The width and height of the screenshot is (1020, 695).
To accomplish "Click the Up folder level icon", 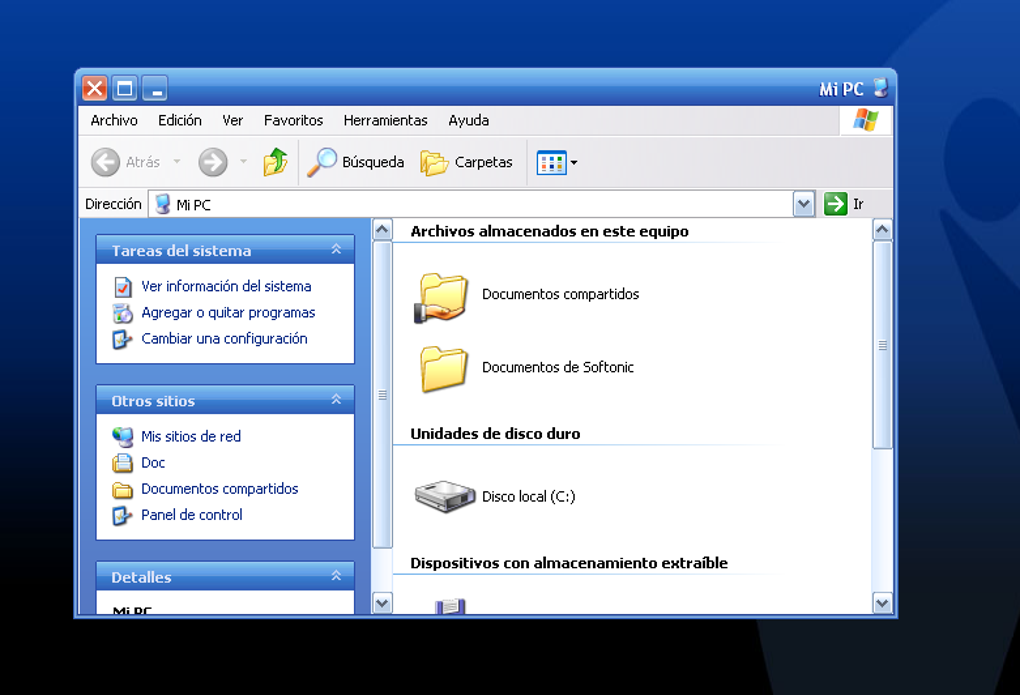I will pyautogui.click(x=275, y=162).
